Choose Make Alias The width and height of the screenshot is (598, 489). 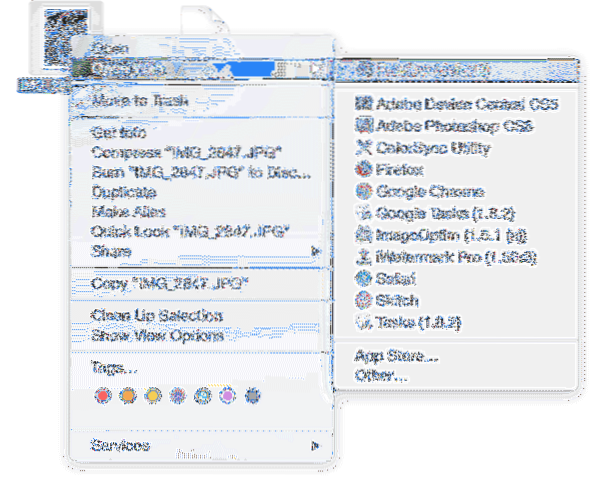(x=129, y=212)
